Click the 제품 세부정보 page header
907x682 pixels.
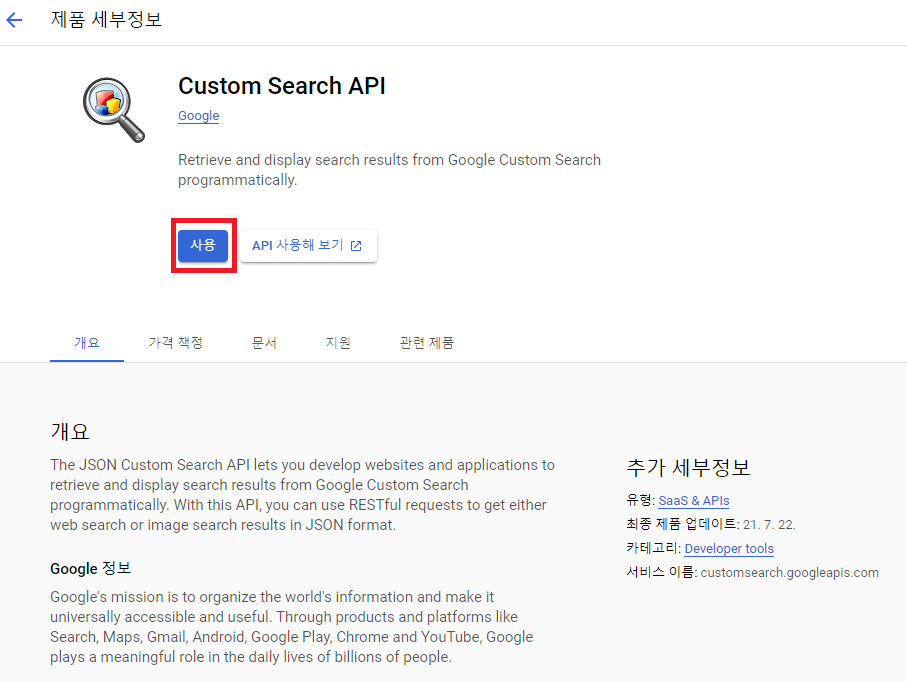[x=106, y=20]
